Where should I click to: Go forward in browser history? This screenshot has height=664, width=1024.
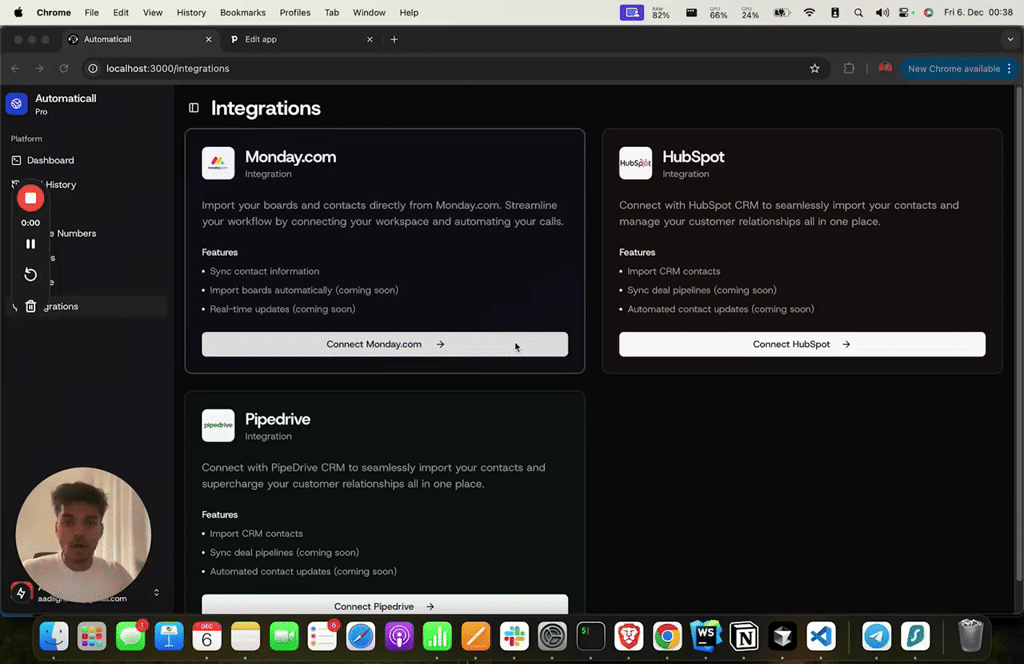pos(39,69)
